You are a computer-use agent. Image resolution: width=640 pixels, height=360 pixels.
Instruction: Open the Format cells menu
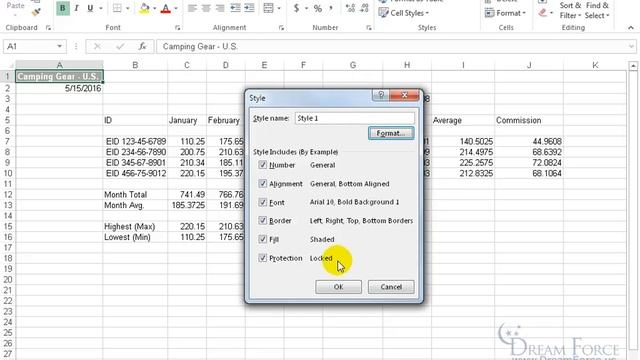[x=504, y=13]
